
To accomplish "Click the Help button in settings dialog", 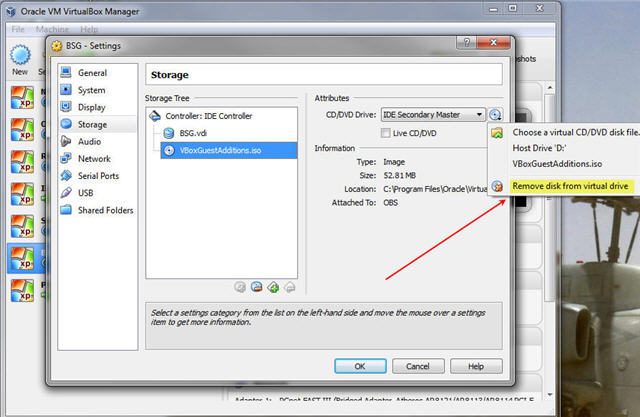I will pos(476,366).
